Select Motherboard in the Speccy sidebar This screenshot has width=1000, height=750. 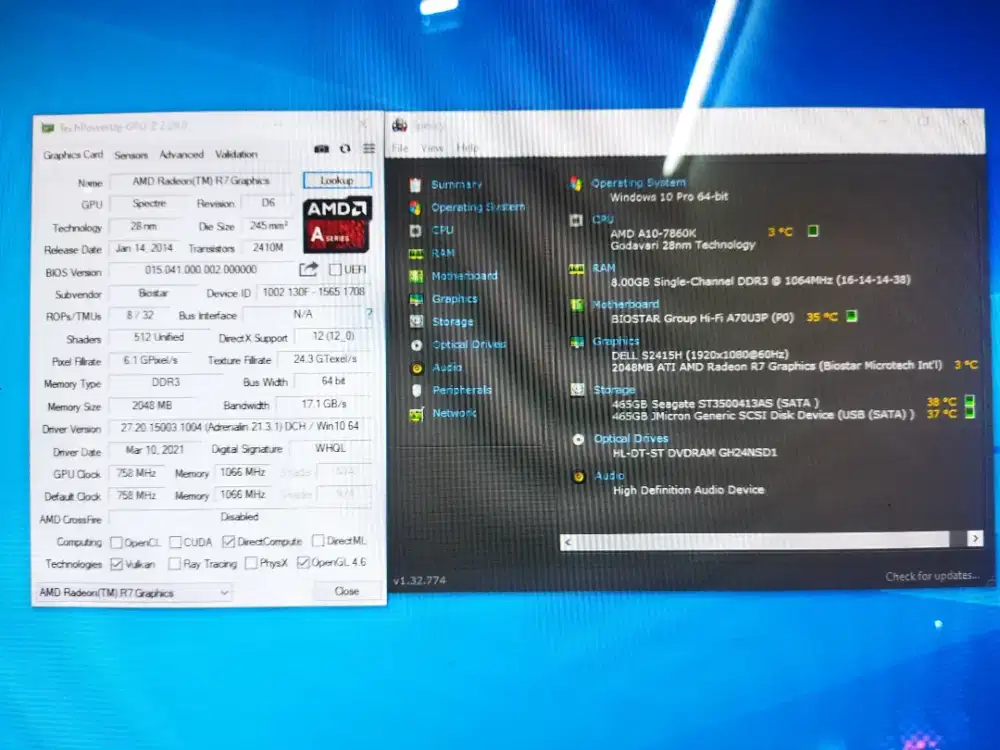[464, 276]
